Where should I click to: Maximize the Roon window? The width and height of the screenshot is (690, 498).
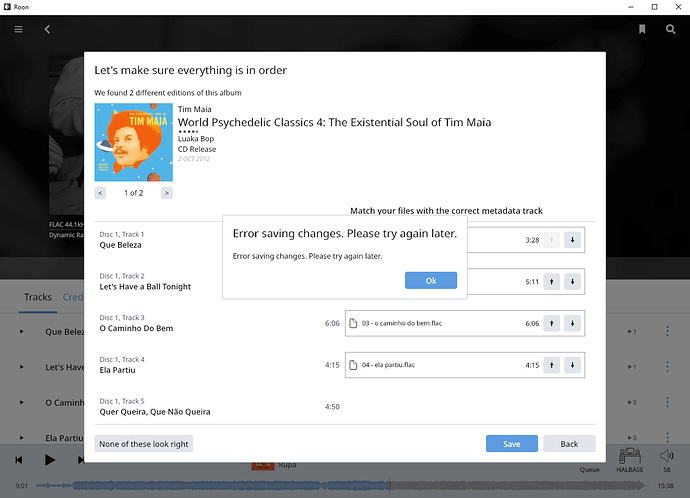click(655, 7)
